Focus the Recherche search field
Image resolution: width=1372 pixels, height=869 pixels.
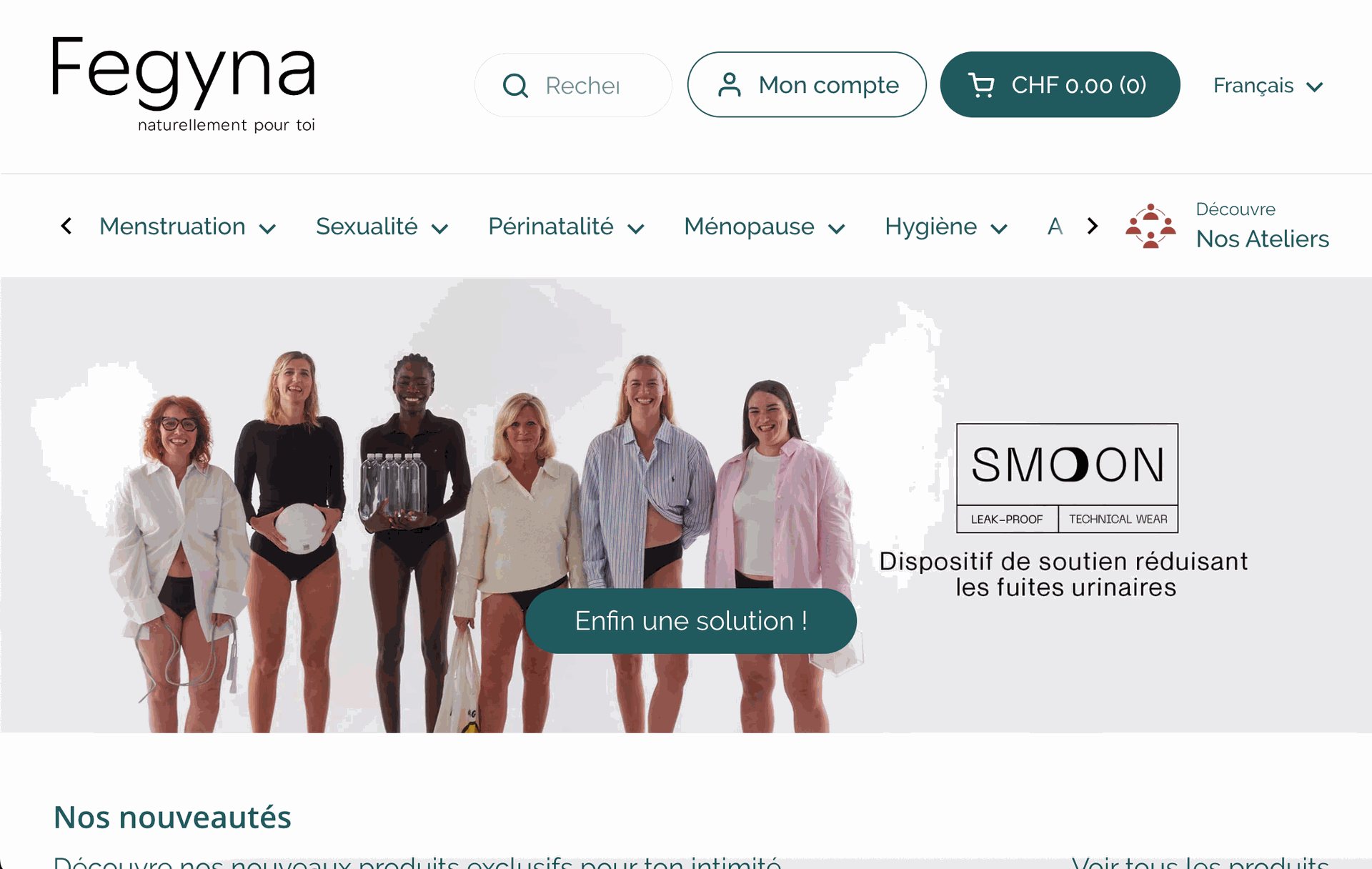[573, 85]
